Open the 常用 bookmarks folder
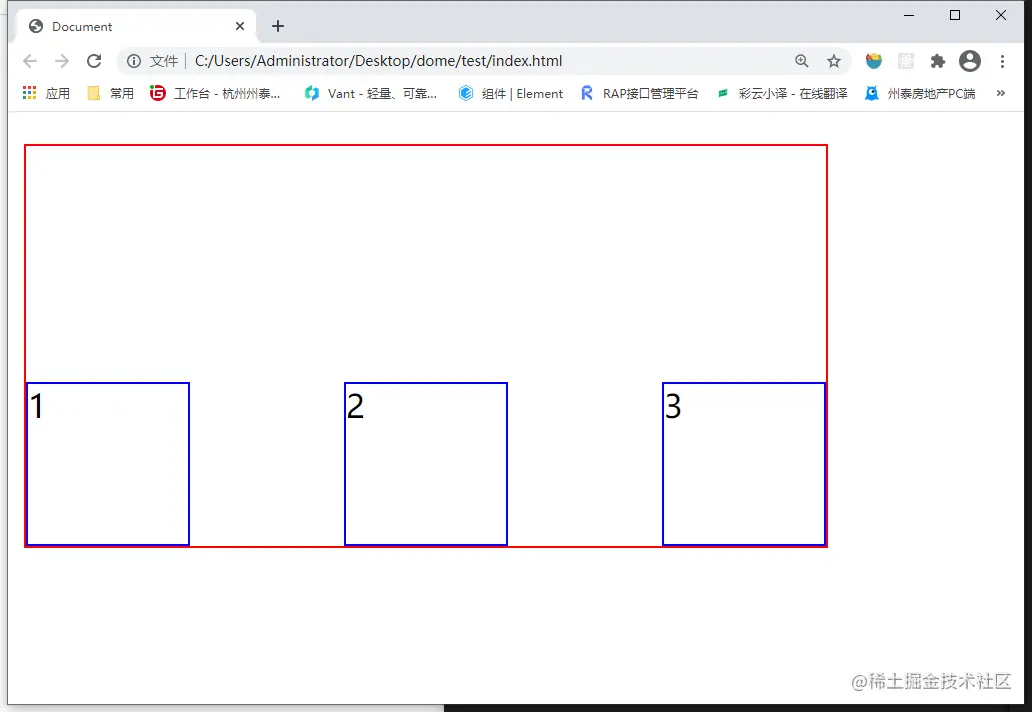 click(110, 93)
